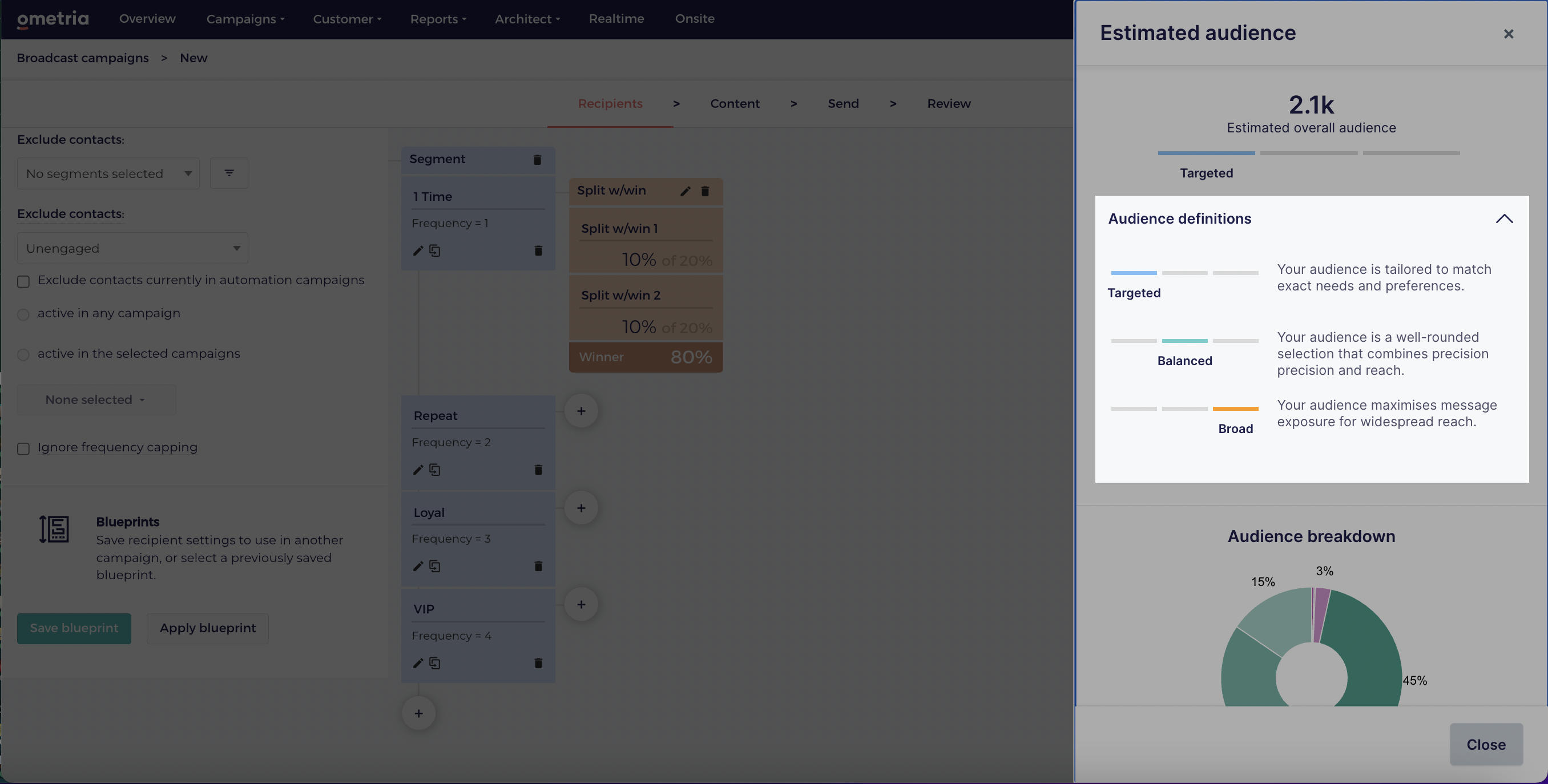1548x784 pixels.
Task: Edit the VIP segment
Action: (418, 663)
